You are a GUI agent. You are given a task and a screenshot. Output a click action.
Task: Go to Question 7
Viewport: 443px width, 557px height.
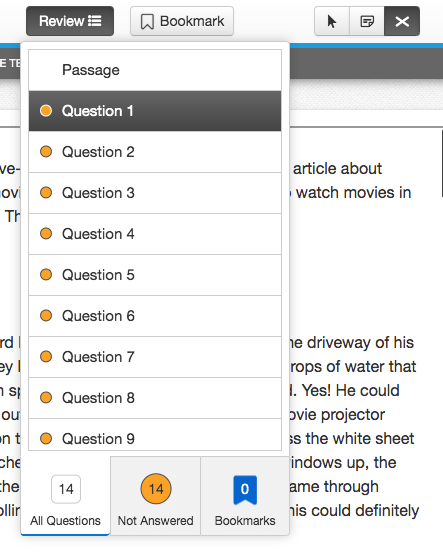coord(155,357)
